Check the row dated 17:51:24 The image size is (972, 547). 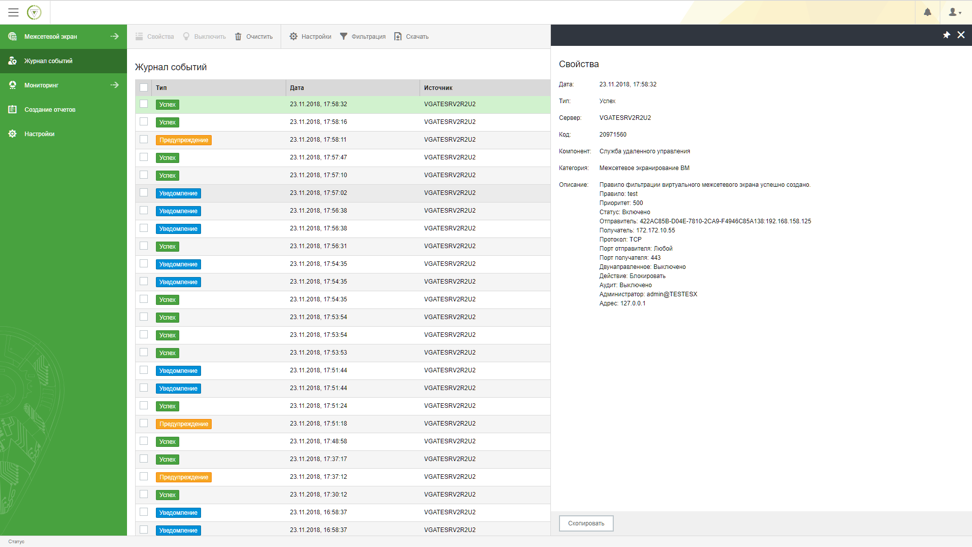(144, 406)
